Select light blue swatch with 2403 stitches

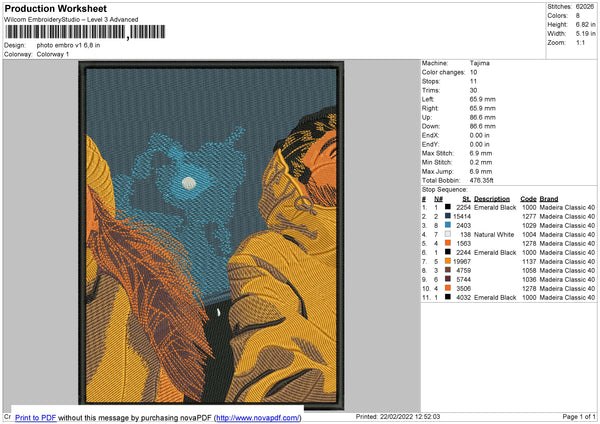(448, 225)
